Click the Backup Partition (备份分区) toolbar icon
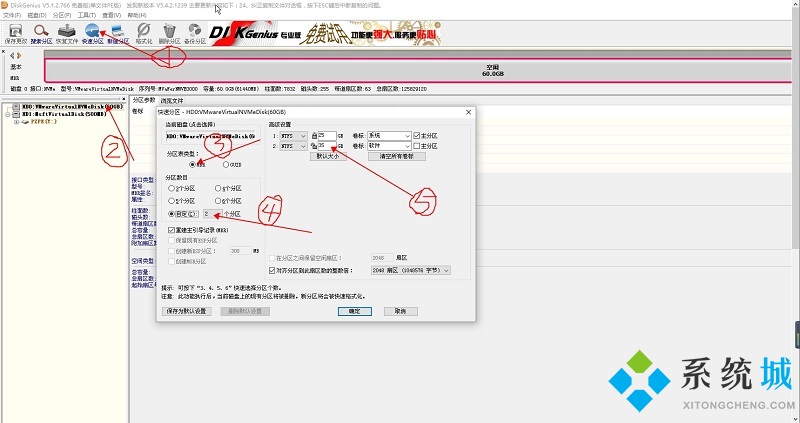800x423 pixels. [x=194, y=33]
